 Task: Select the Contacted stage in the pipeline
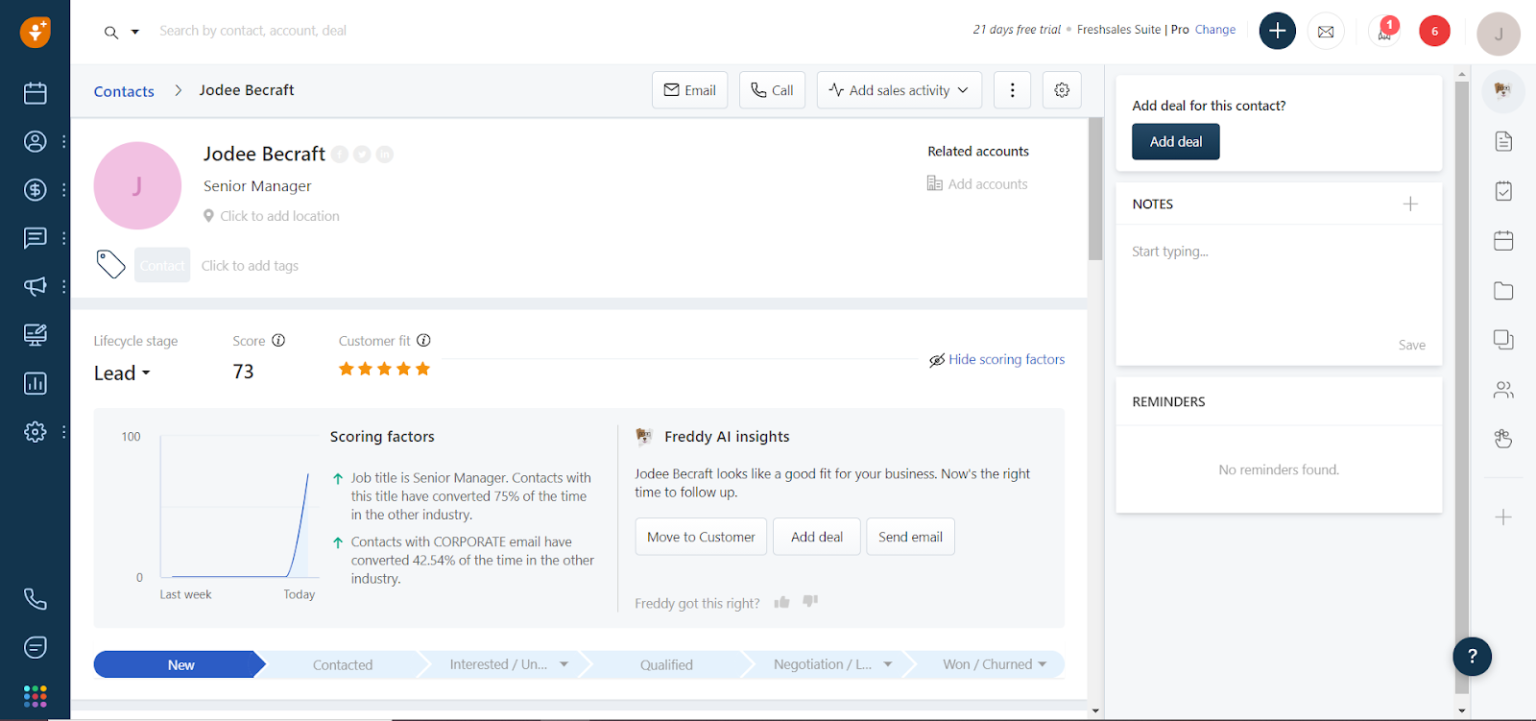tap(342, 664)
